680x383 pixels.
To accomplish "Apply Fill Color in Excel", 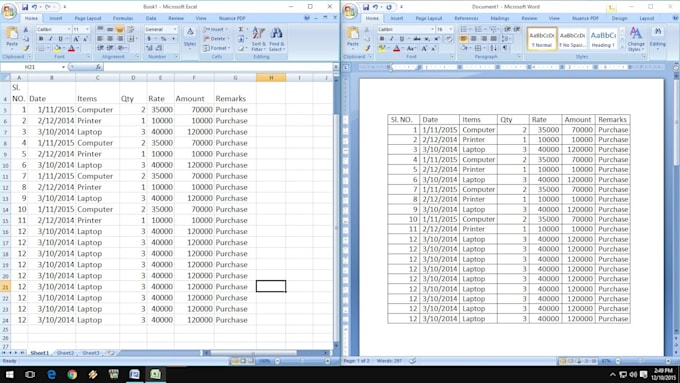I will point(57,48).
